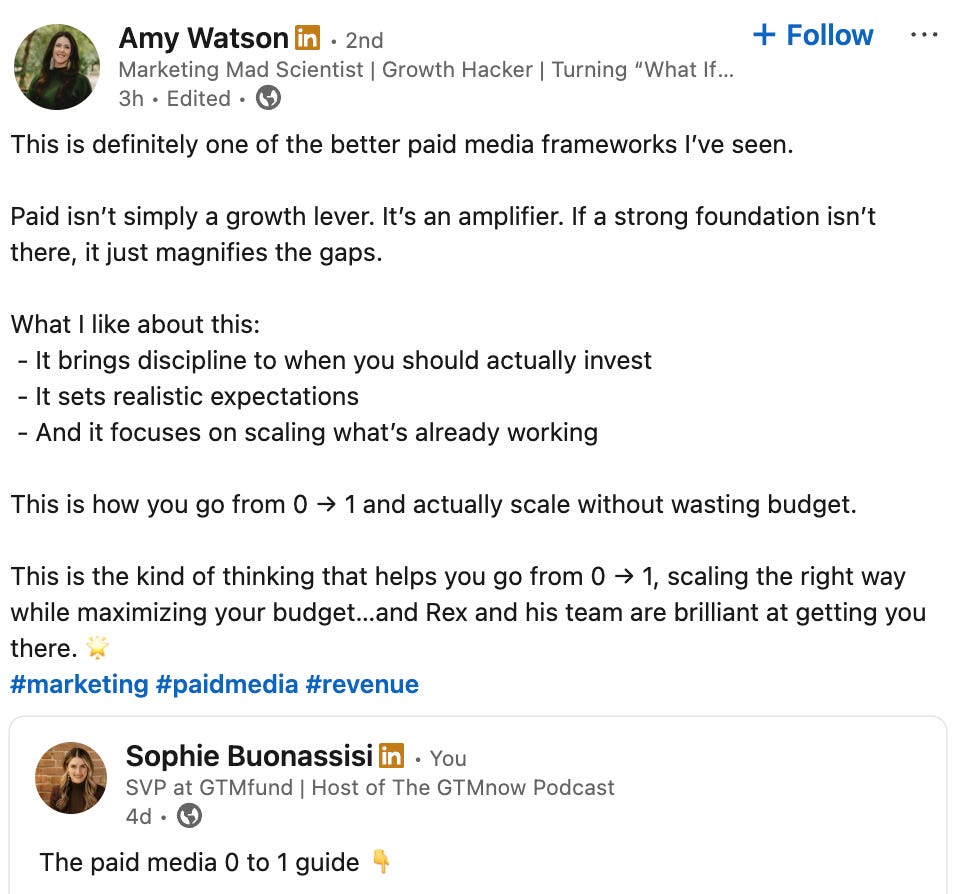
Task: Open the #paidmedia hashtag
Action: click(x=227, y=684)
